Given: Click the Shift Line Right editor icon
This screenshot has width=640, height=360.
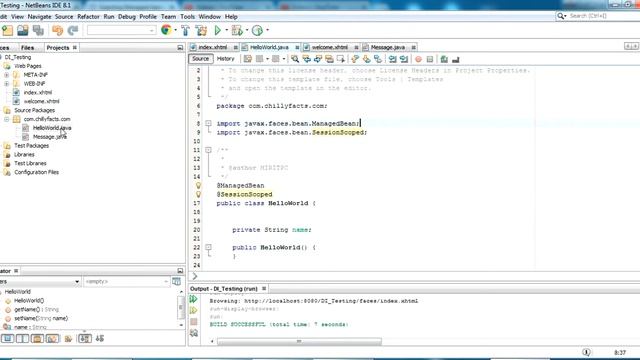Looking at the screenshot, I should pos(404,59).
